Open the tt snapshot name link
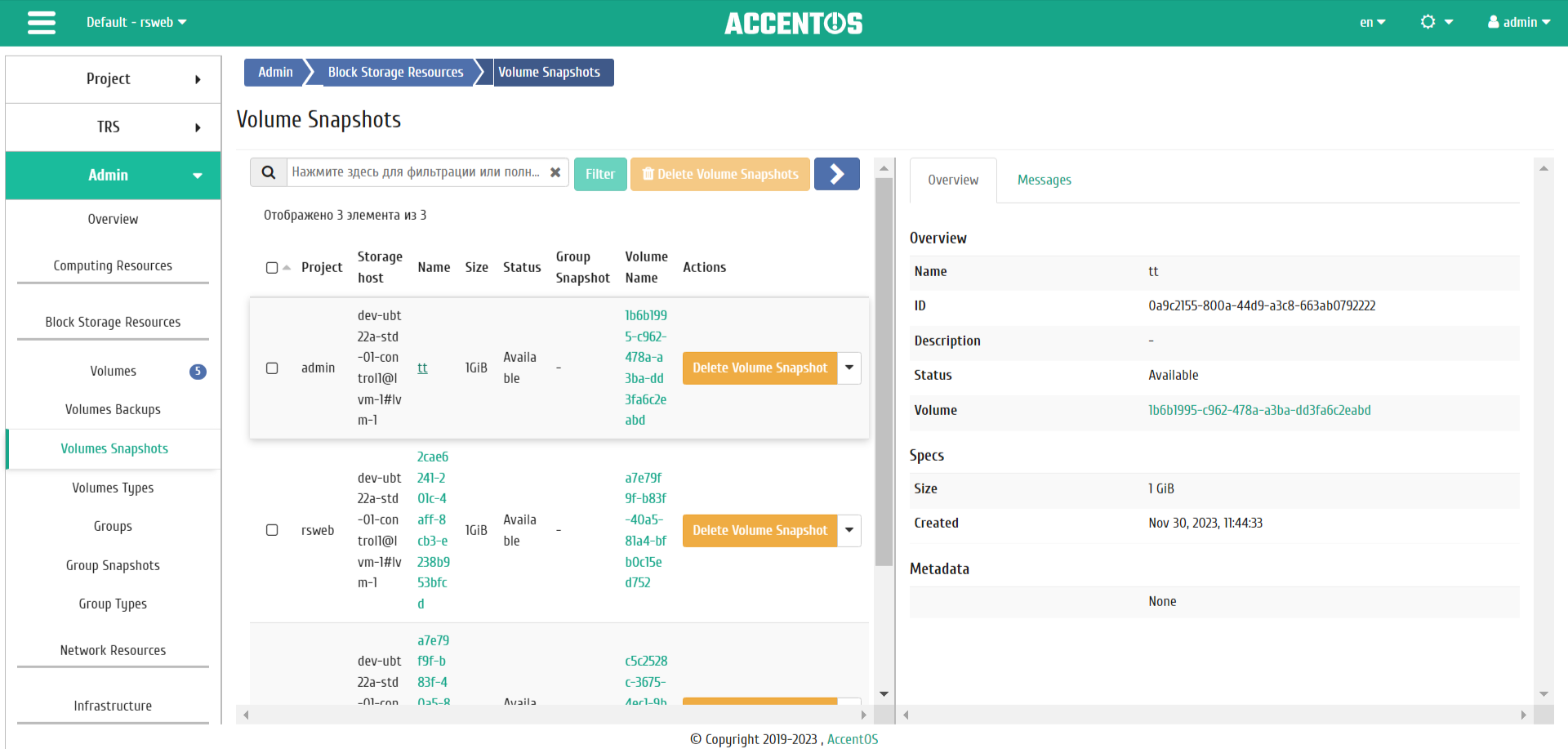Viewport: 1568px width, 749px height. click(x=422, y=368)
